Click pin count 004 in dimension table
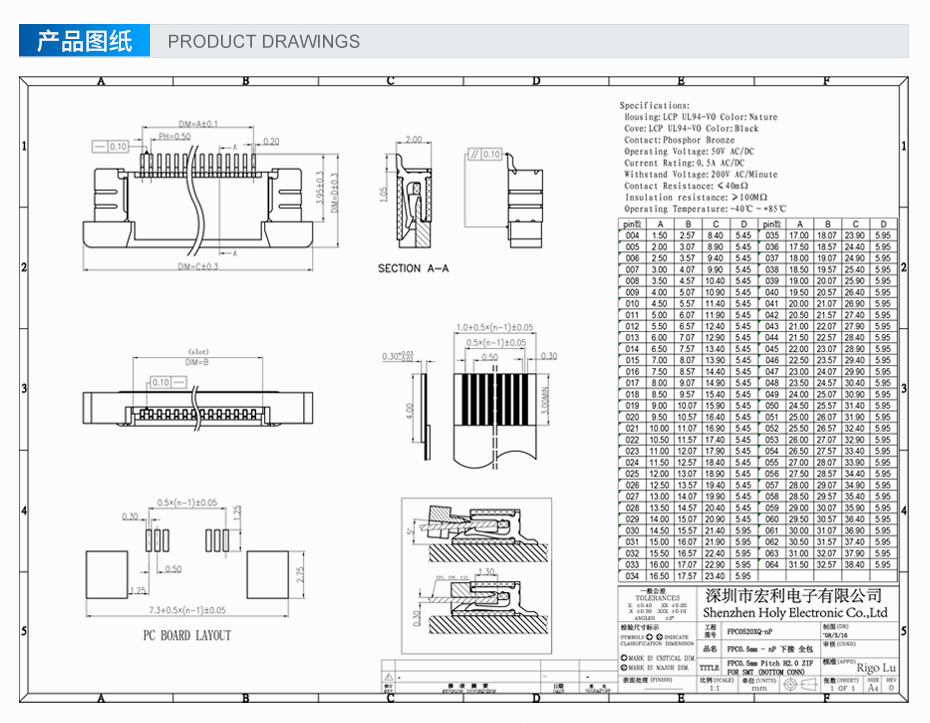The width and height of the screenshot is (930, 723). (632, 235)
